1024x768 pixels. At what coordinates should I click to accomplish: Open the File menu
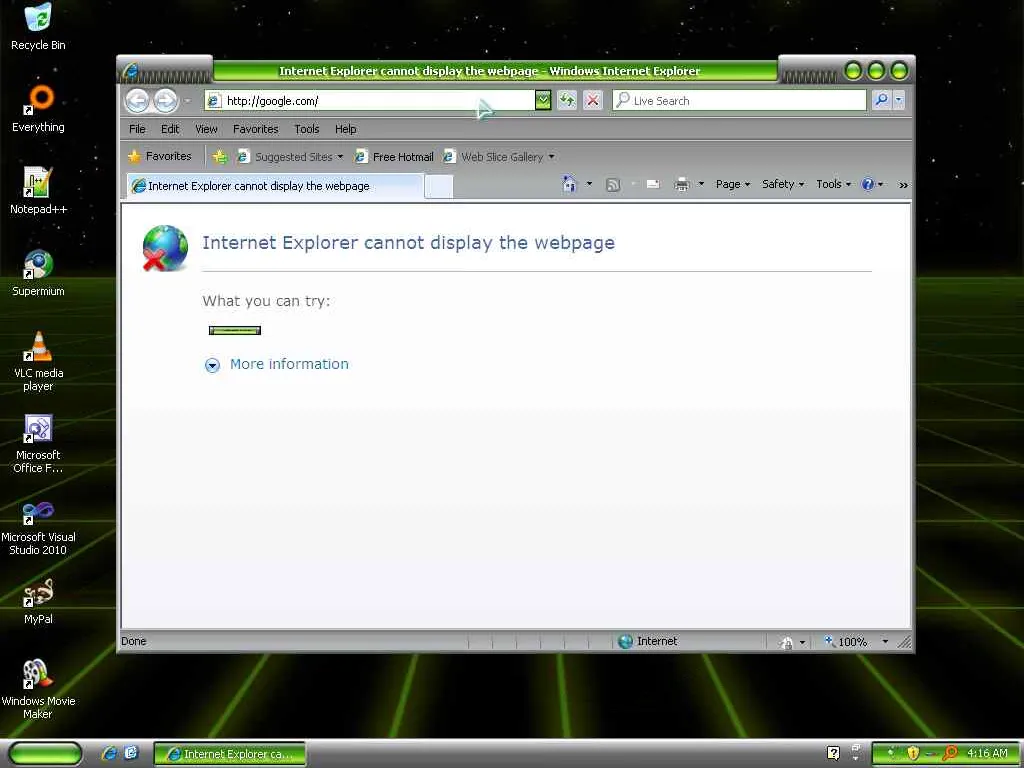137,129
